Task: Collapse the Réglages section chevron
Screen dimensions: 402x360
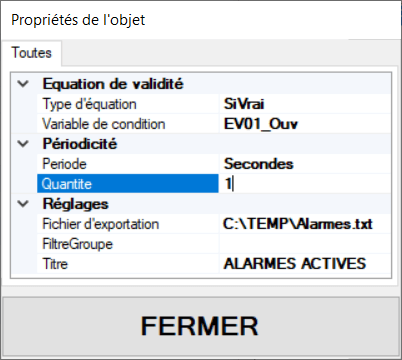Action: pyautogui.click(x=23, y=204)
